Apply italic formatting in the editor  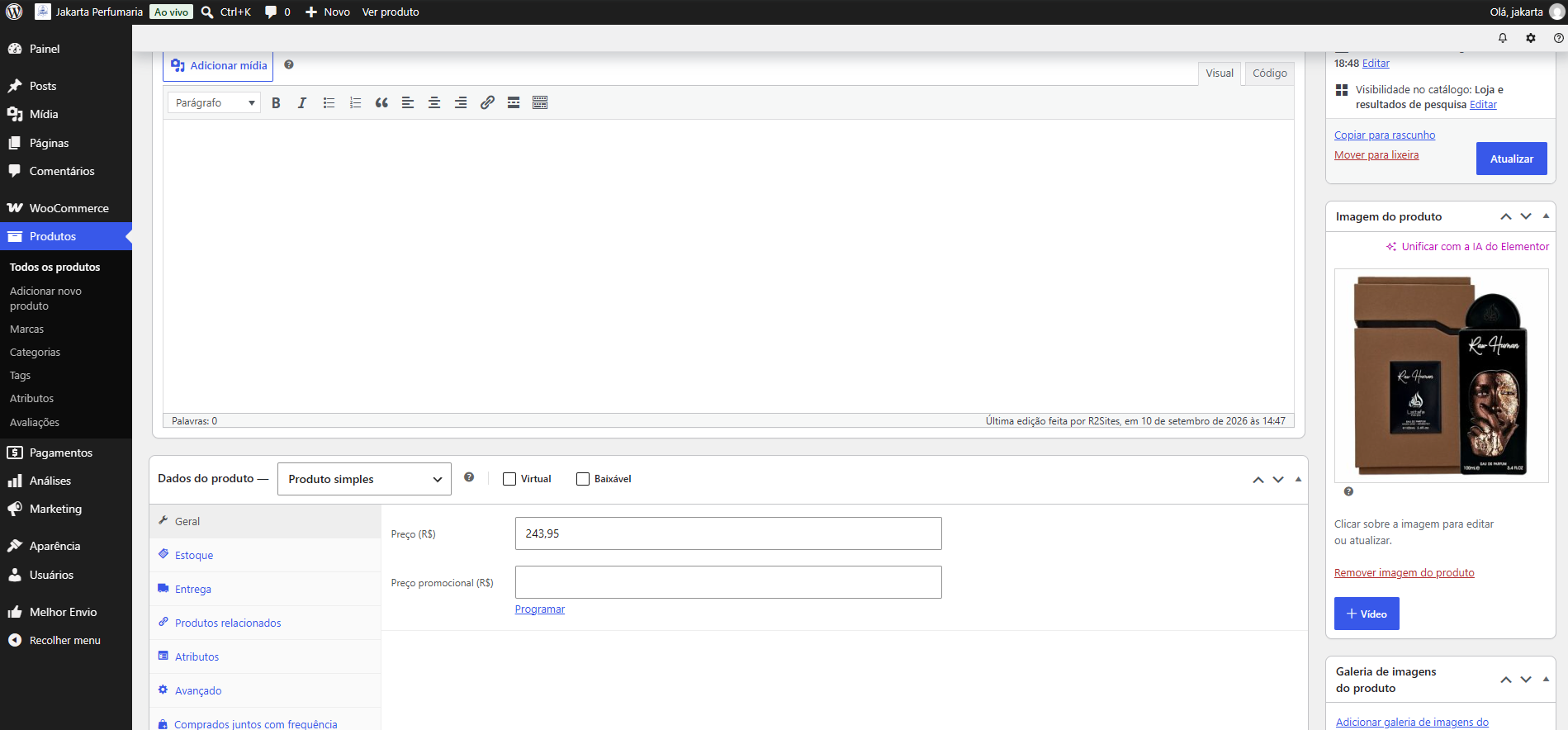point(302,102)
